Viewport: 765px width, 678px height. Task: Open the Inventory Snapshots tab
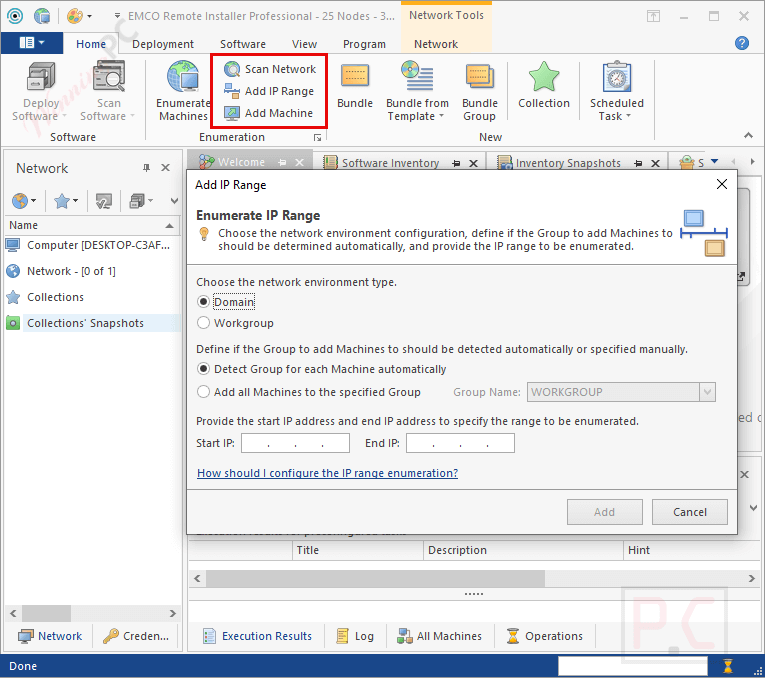coord(567,162)
